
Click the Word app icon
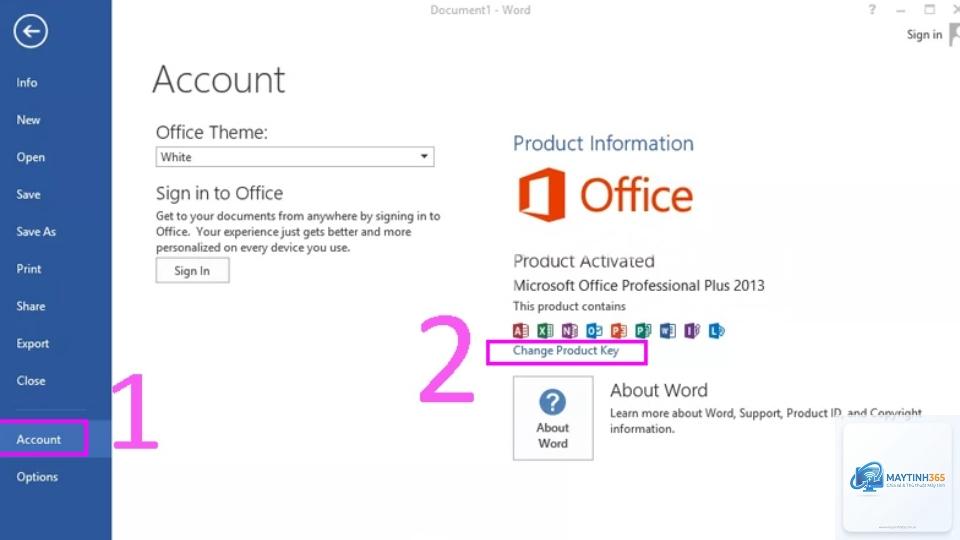click(667, 331)
